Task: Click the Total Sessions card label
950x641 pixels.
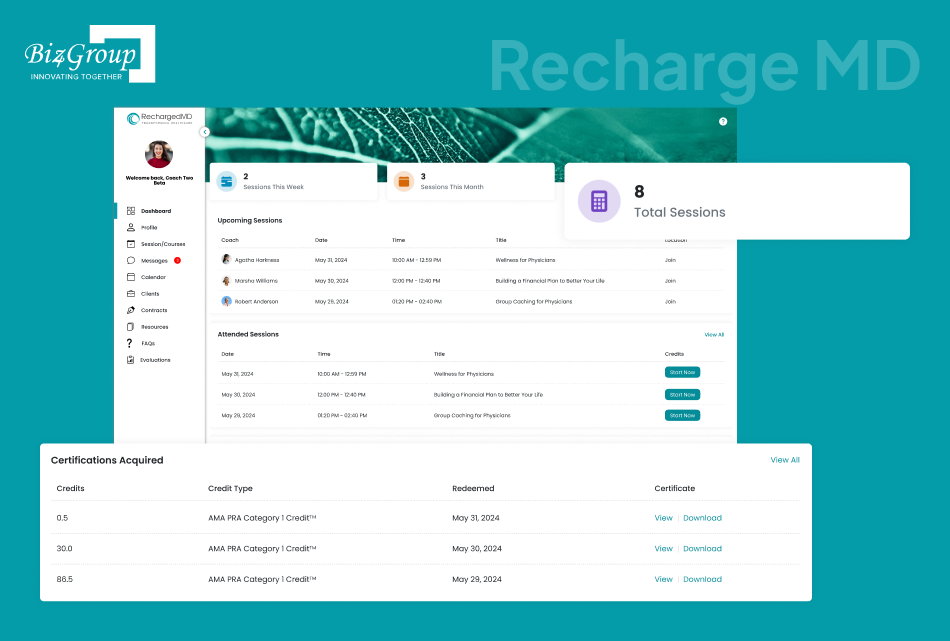Action: click(680, 213)
